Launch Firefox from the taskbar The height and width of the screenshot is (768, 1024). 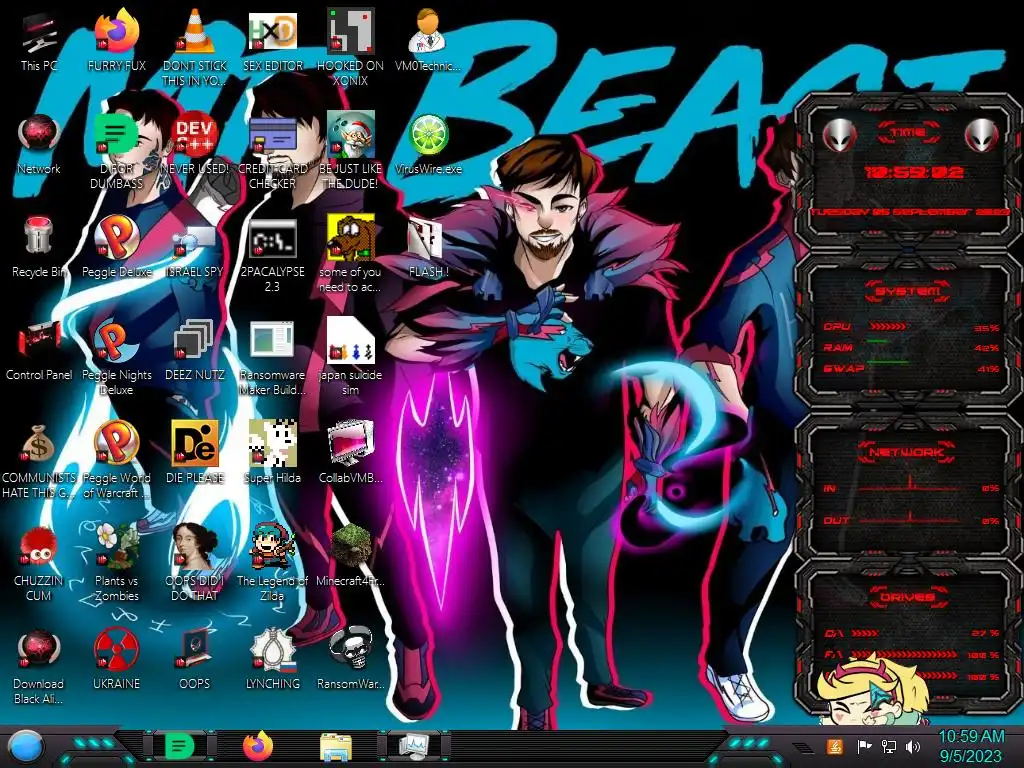pyautogui.click(x=258, y=746)
